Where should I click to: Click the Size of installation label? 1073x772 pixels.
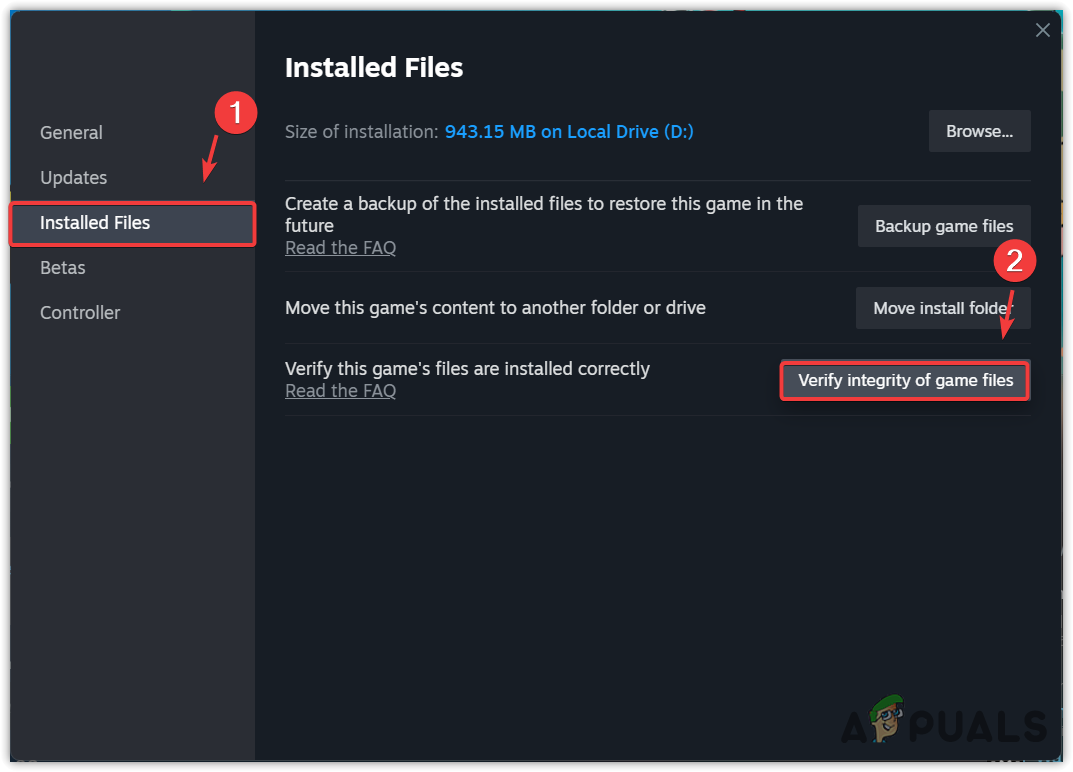pyautogui.click(x=361, y=132)
